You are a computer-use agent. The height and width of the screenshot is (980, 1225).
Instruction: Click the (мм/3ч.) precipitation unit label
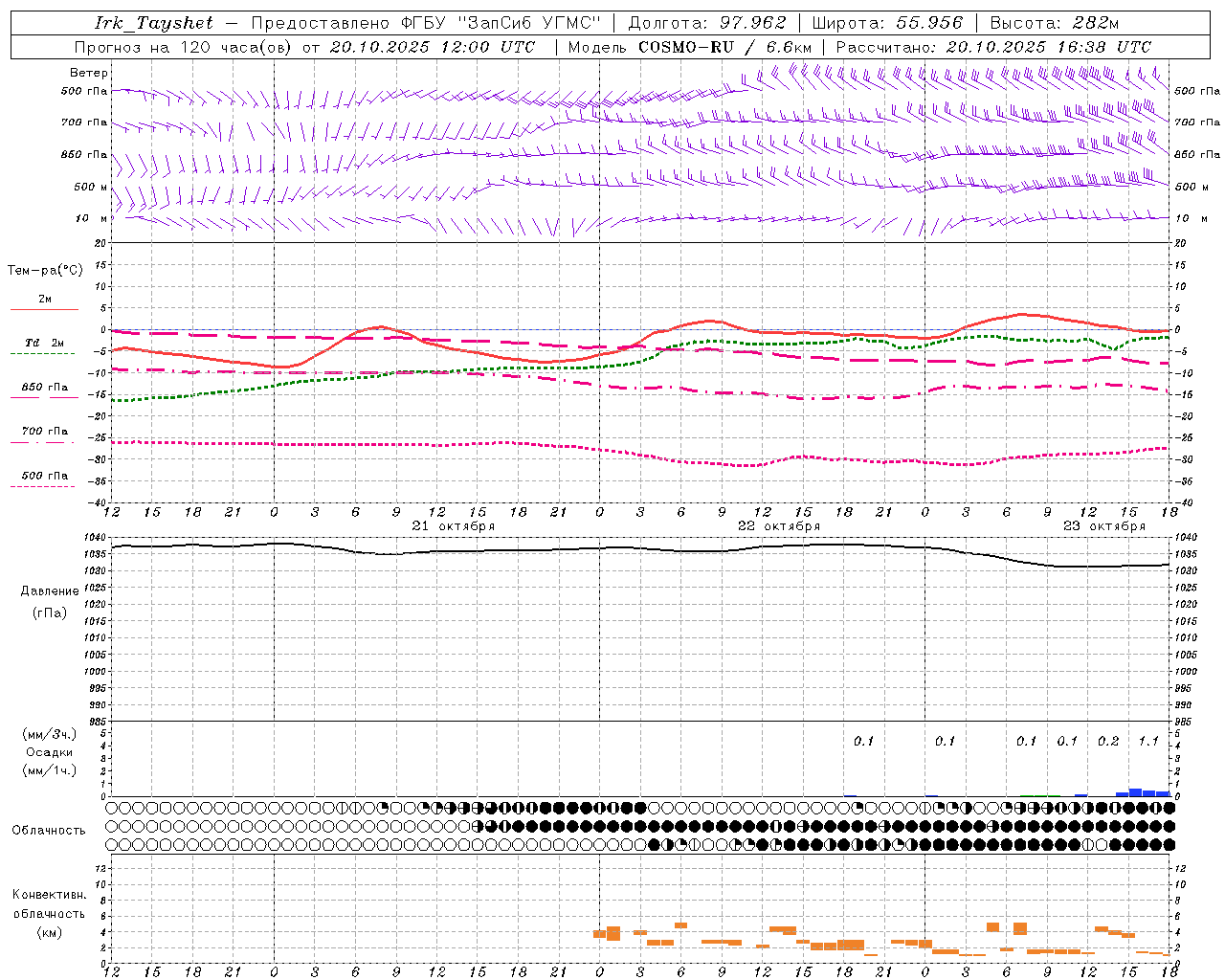50,734
